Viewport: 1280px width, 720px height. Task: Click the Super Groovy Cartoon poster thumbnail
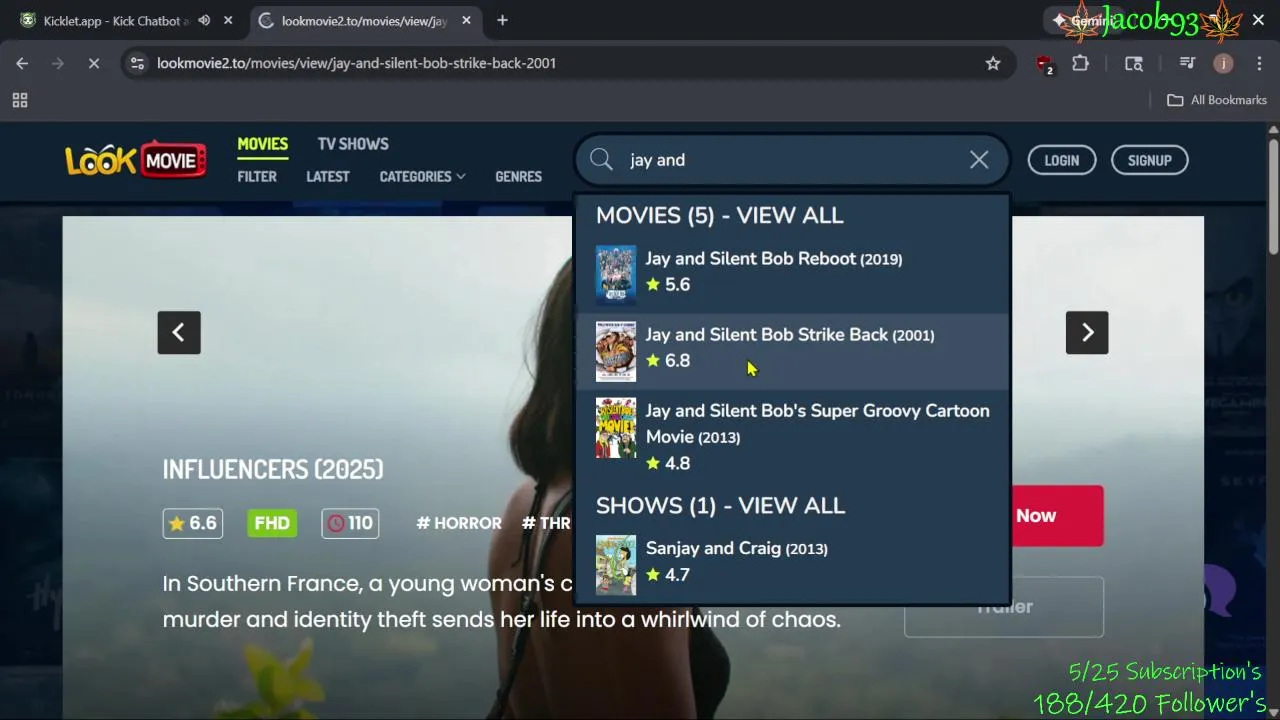(x=616, y=428)
